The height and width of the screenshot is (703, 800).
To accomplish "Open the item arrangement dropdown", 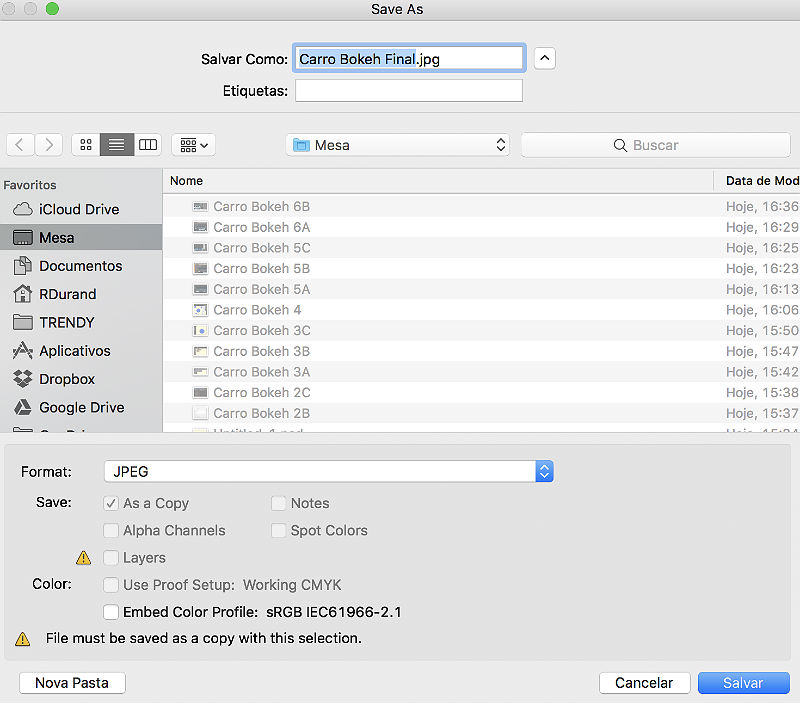I will tap(194, 145).
